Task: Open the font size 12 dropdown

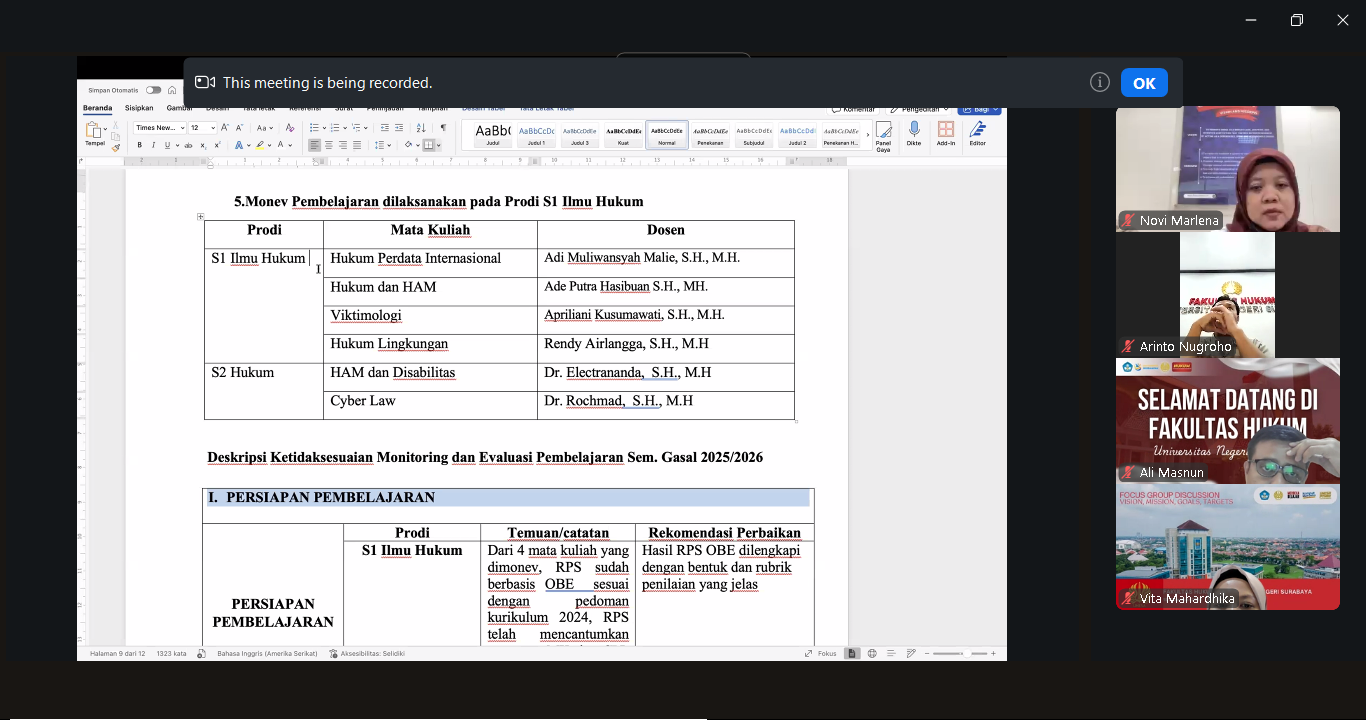Action: pos(202,128)
